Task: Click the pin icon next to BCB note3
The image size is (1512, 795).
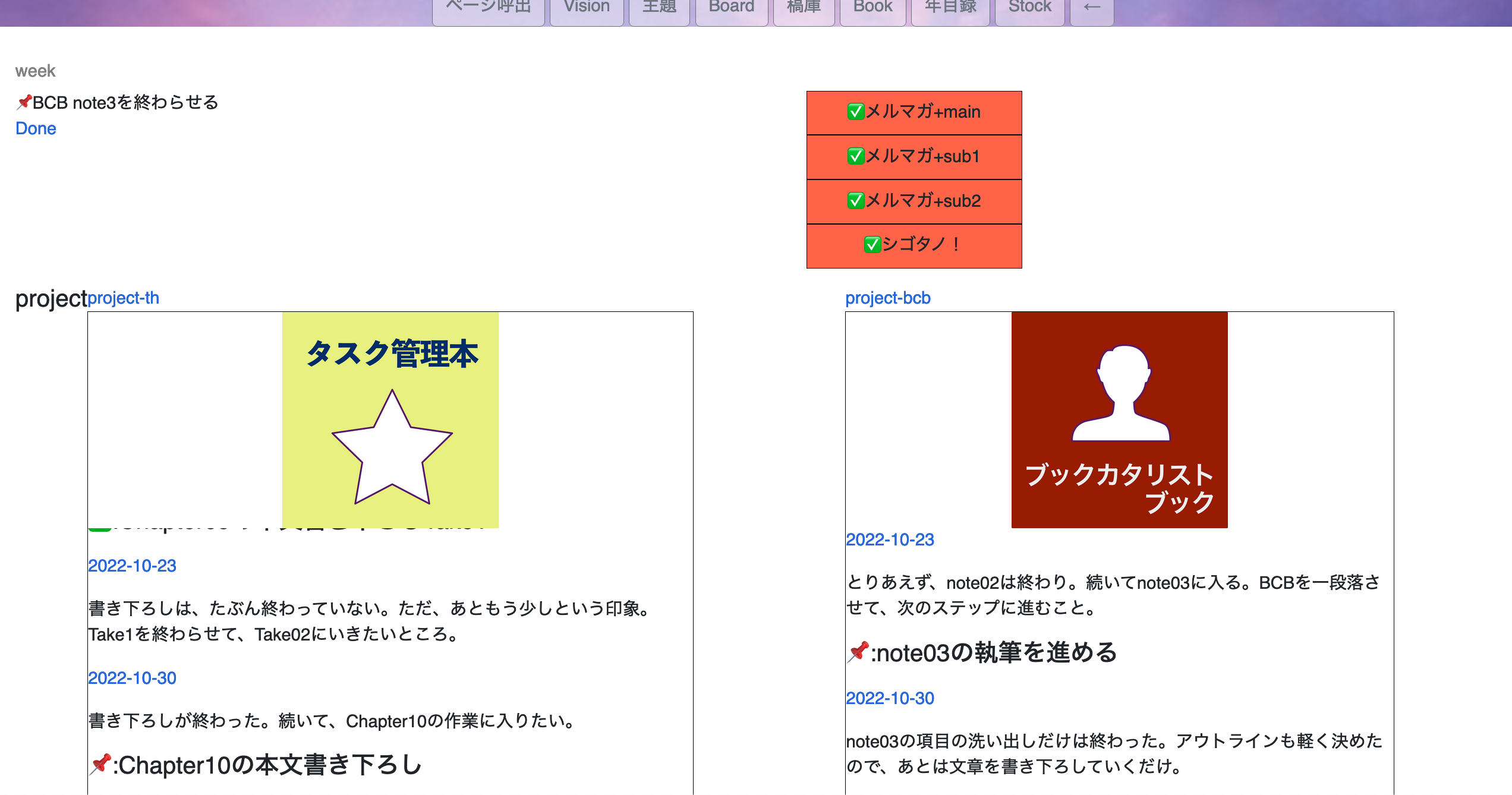Action: pyautogui.click(x=23, y=101)
